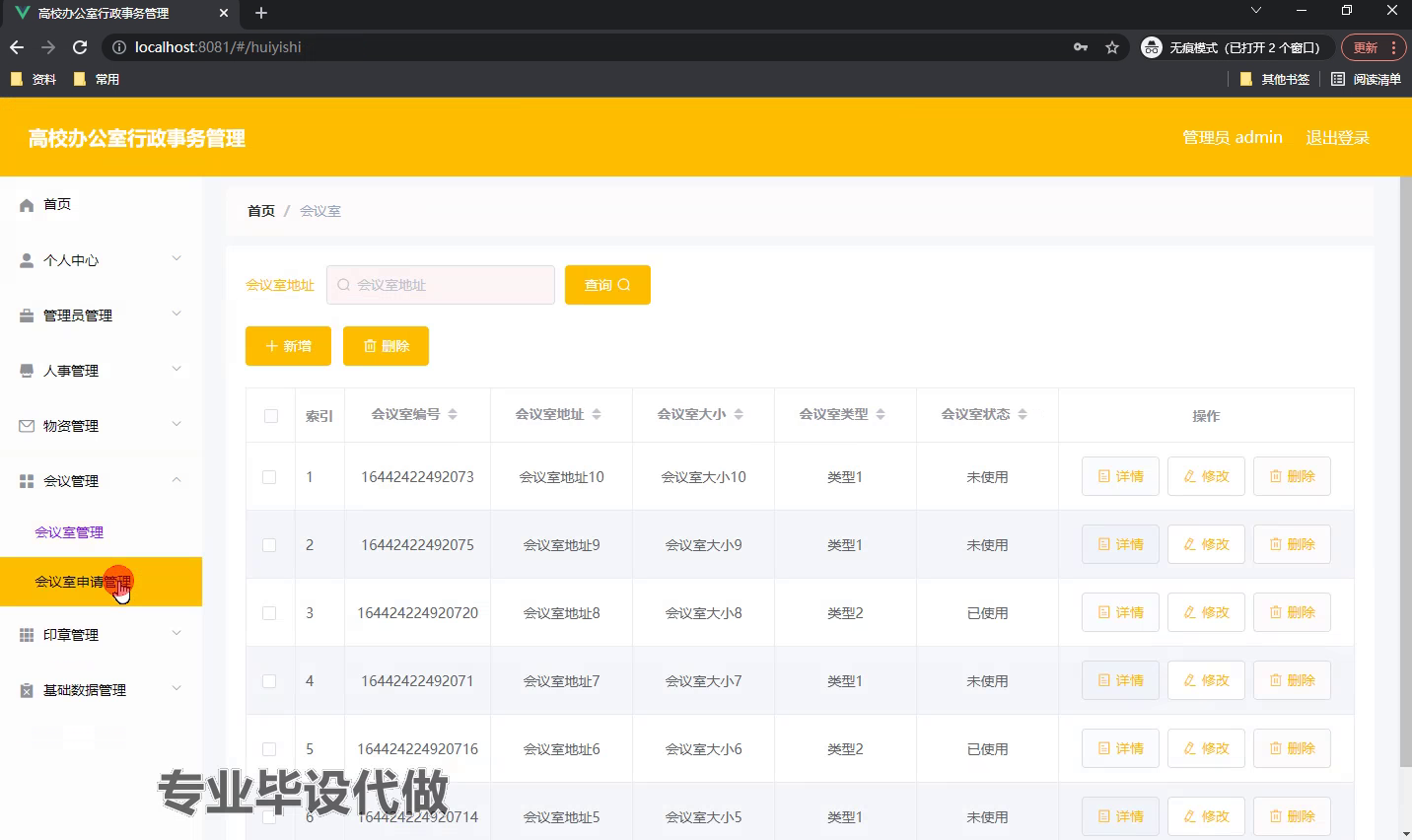
Task: Click the 新增 add button
Action: 288,346
